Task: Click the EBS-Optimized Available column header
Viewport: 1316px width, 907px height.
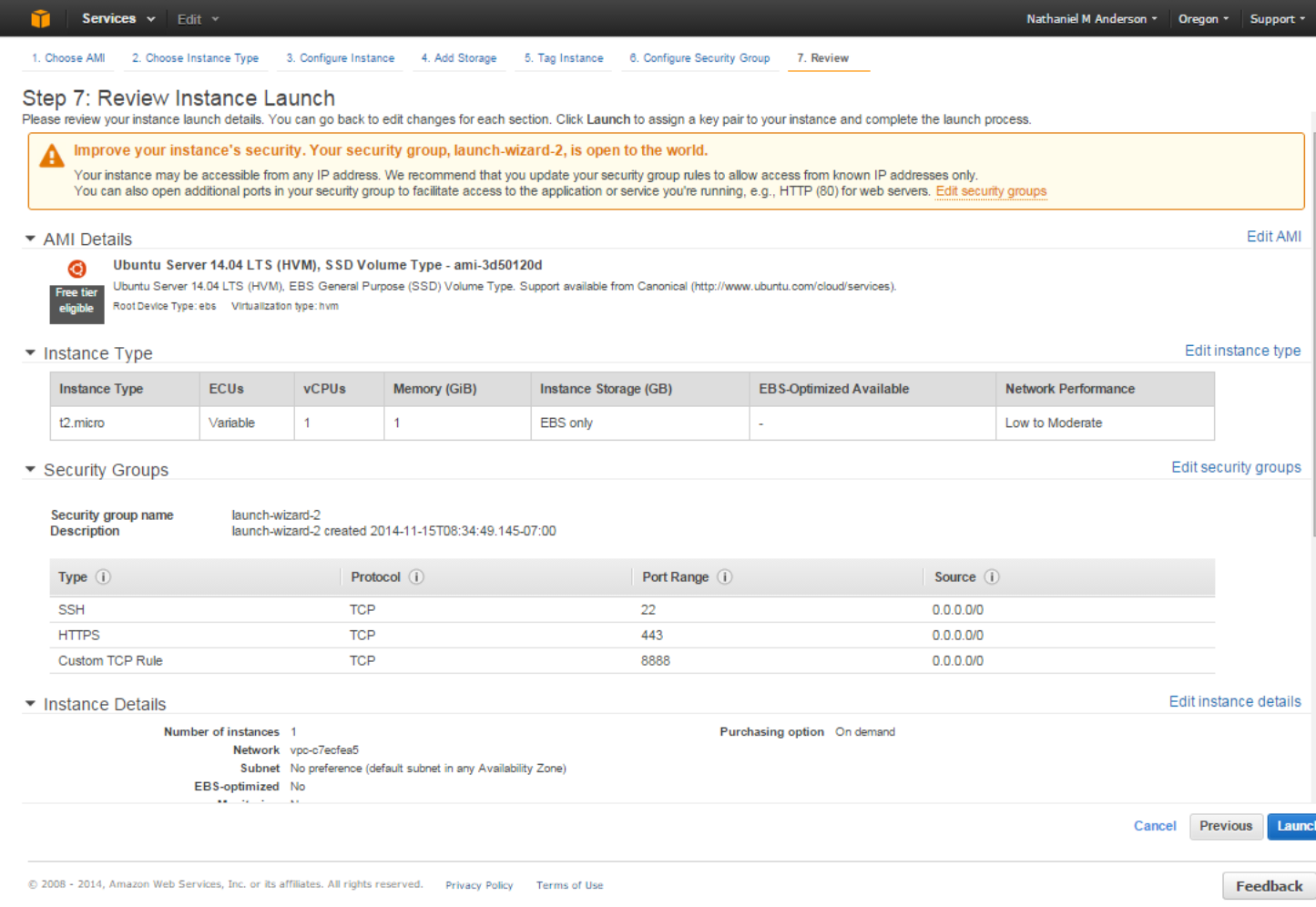Action: (x=872, y=389)
